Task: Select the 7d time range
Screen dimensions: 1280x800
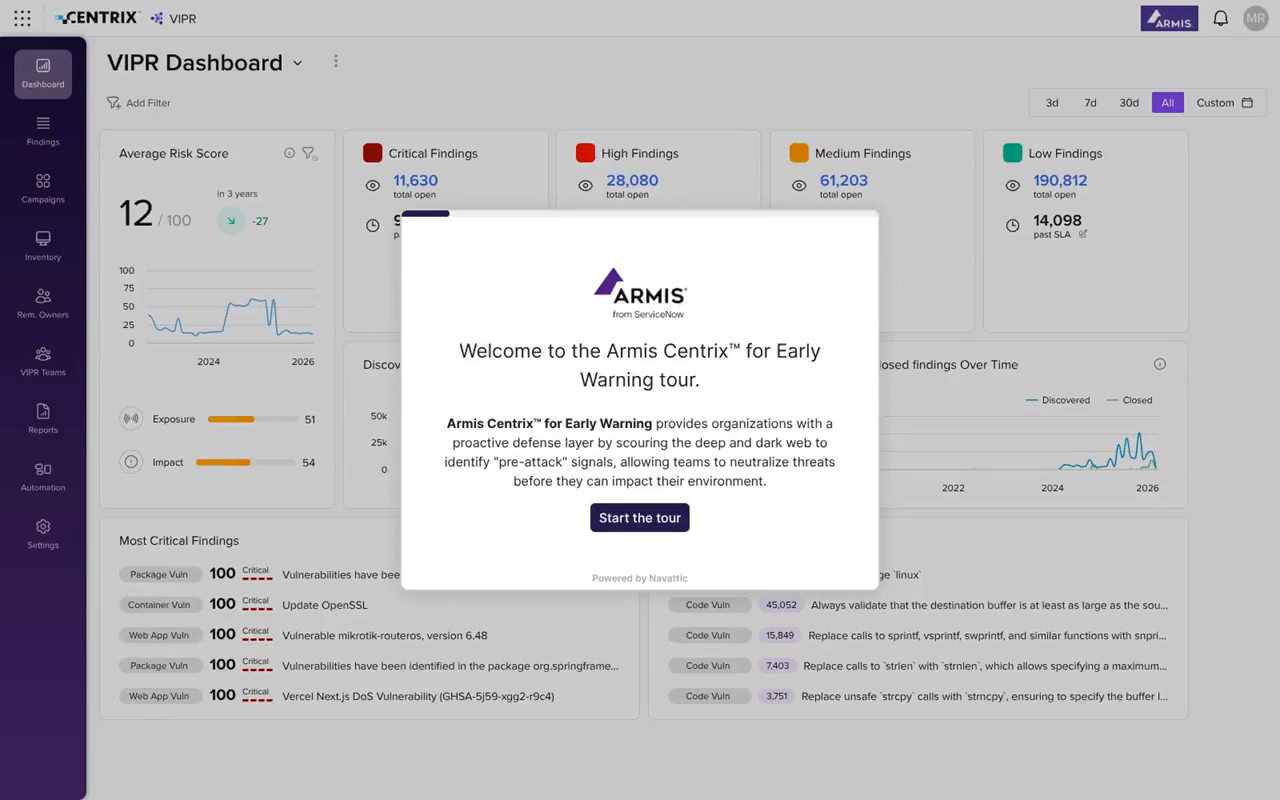Action: click(x=1090, y=102)
